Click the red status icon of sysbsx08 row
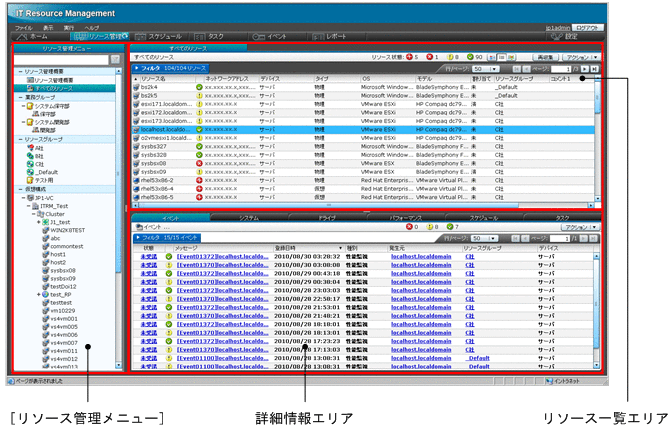The width and height of the screenshot is (672, 431). [x=199, y=163]
